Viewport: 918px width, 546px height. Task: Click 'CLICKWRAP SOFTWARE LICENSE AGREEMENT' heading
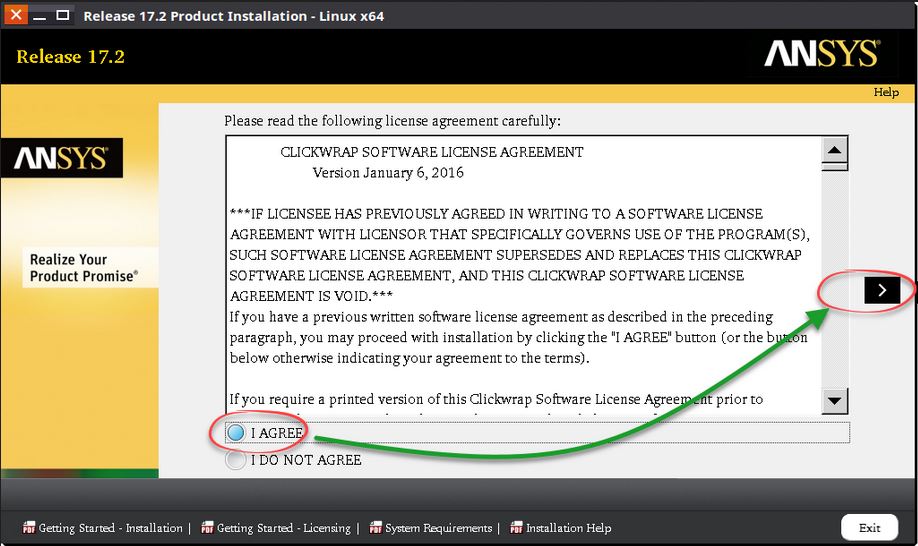tap(431, 152)
